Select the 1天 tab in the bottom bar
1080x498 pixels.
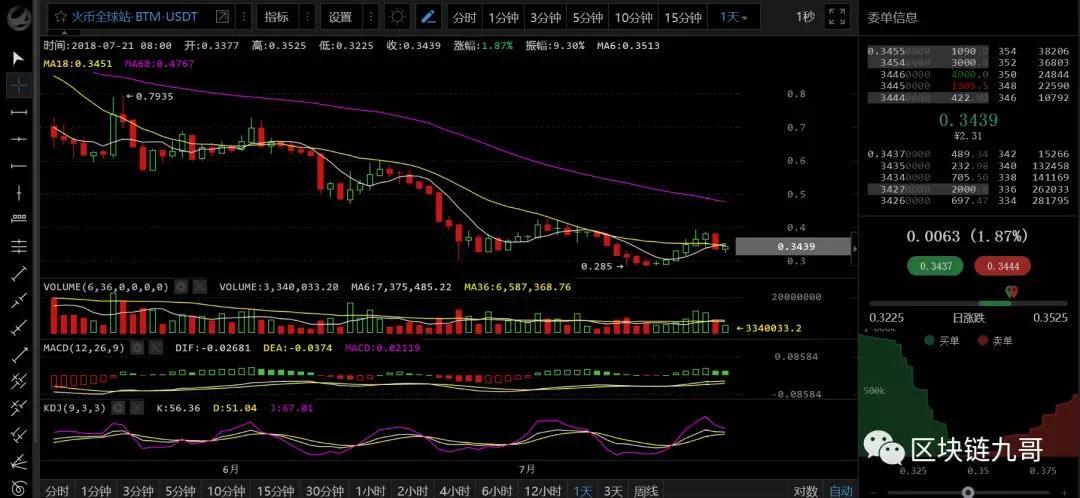click(583, 490)
